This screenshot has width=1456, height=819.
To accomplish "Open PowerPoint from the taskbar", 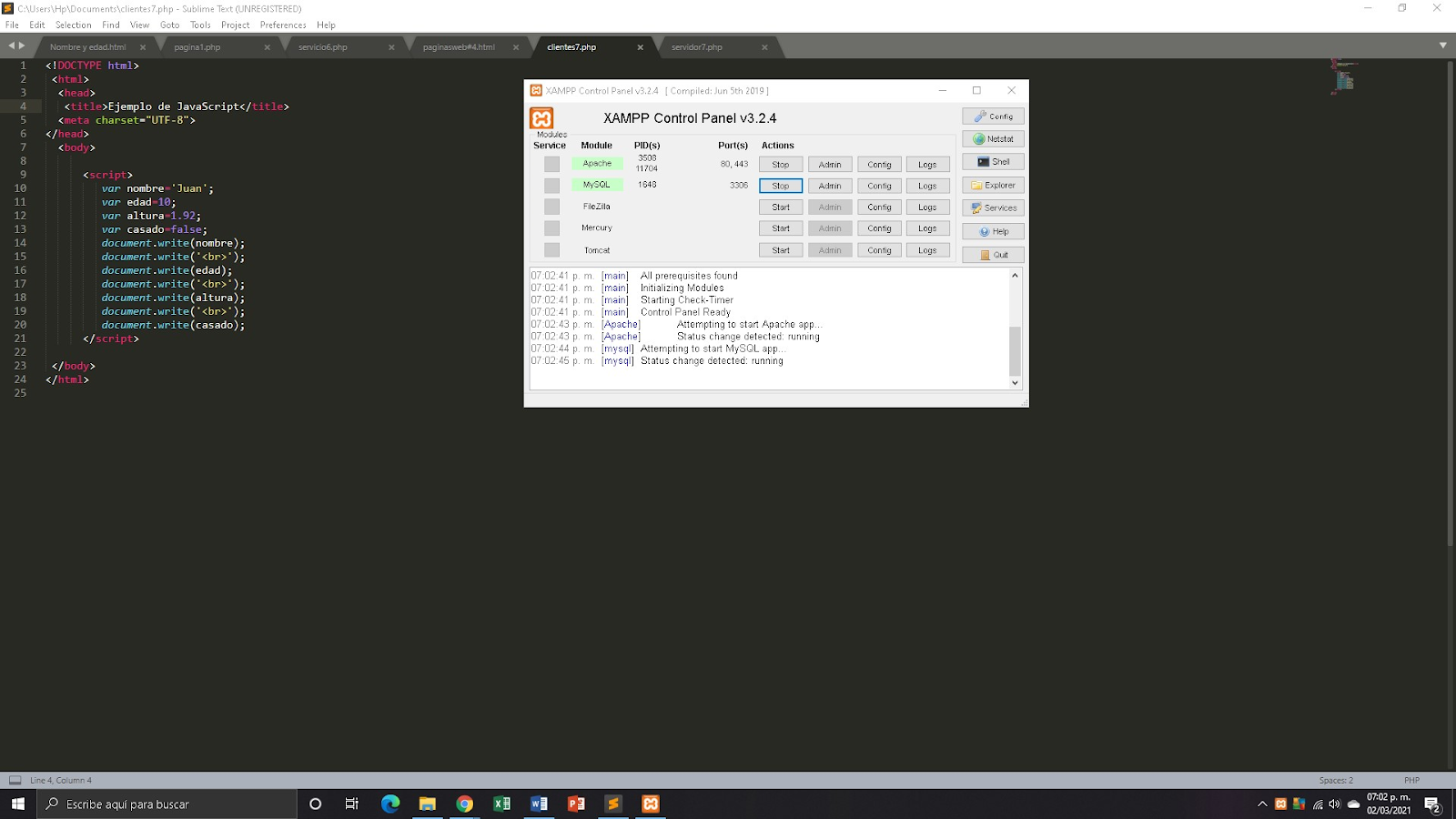I will [x=576, y=804].
